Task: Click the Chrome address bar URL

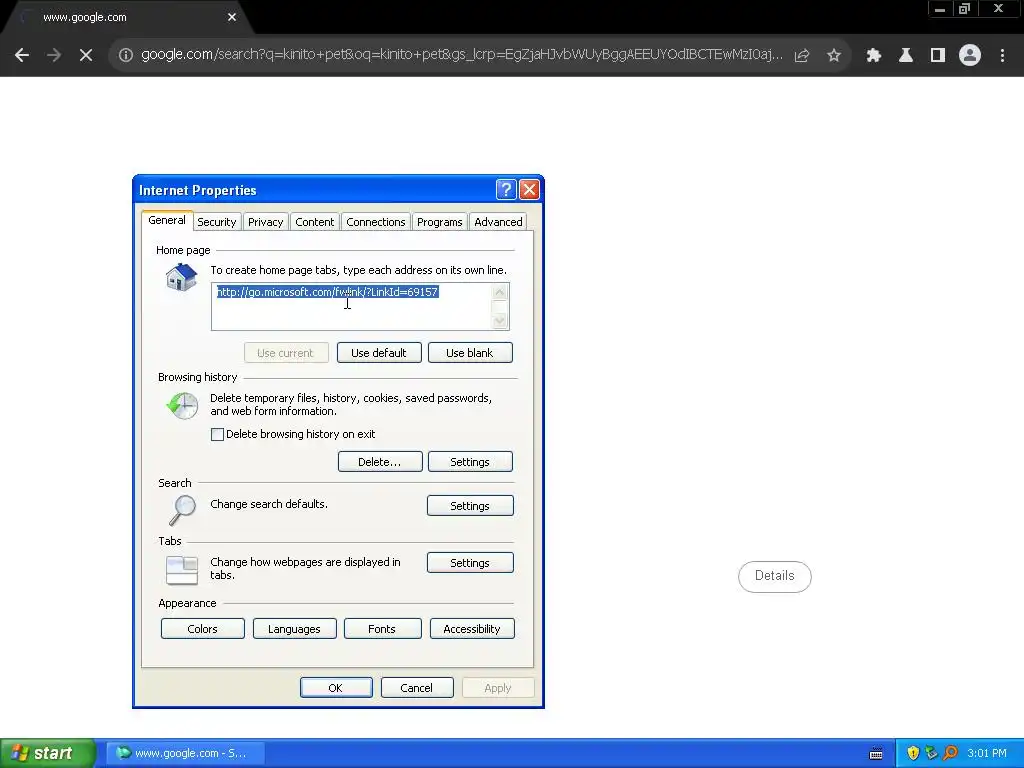Action: 462,55
